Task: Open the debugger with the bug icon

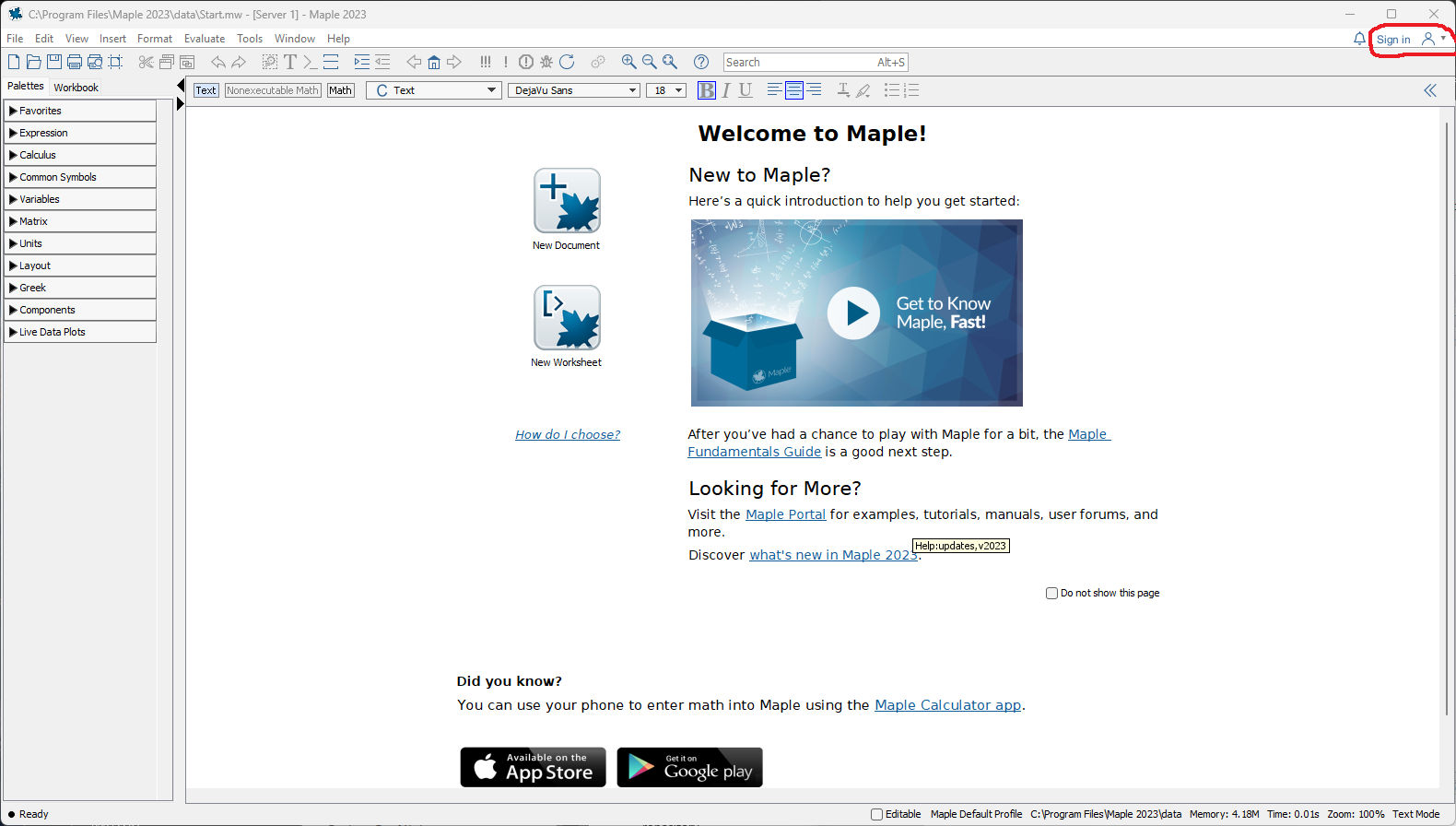Action: (546, 62)
